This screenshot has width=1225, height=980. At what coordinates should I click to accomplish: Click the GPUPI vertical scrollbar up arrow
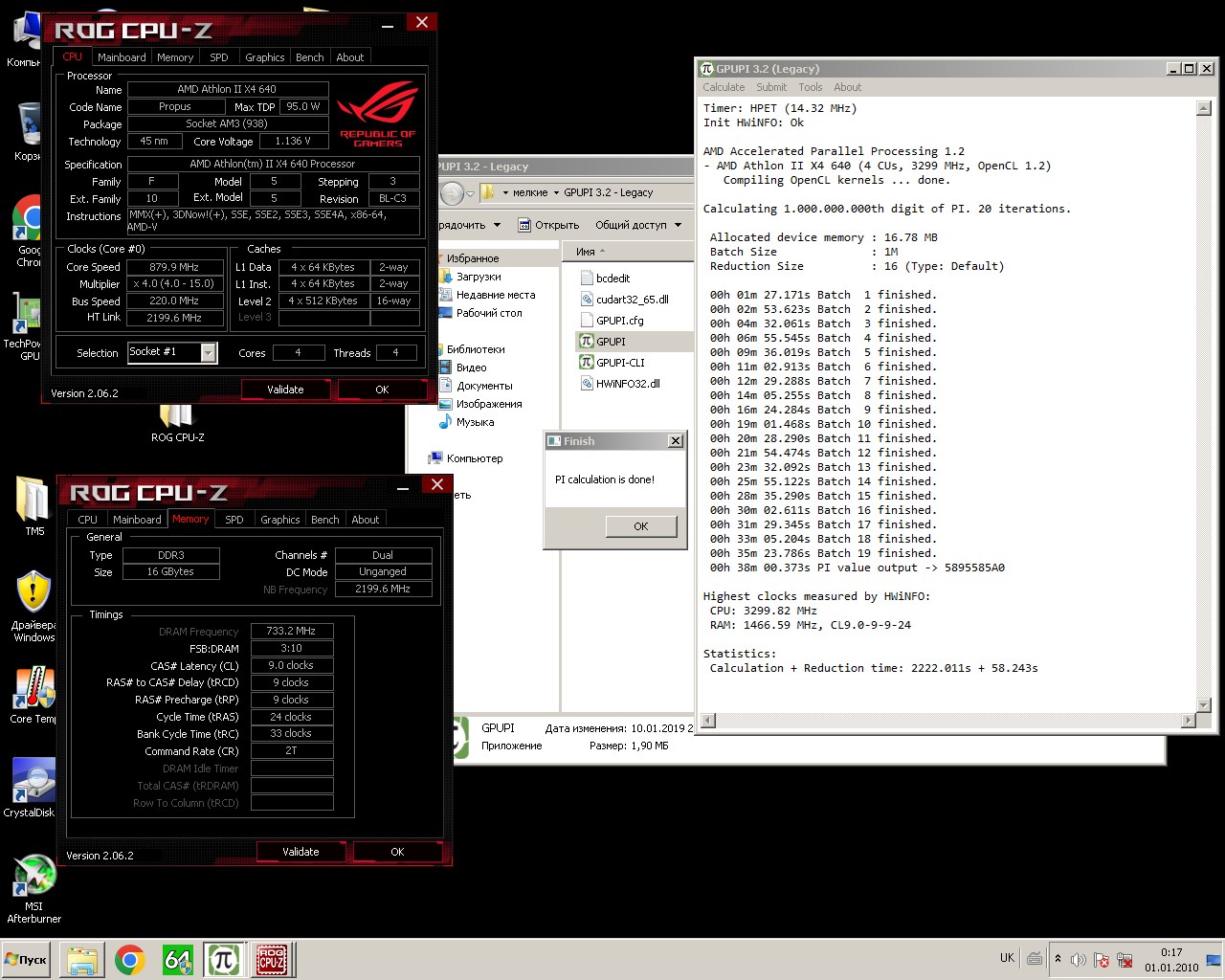coord(1204,108)
